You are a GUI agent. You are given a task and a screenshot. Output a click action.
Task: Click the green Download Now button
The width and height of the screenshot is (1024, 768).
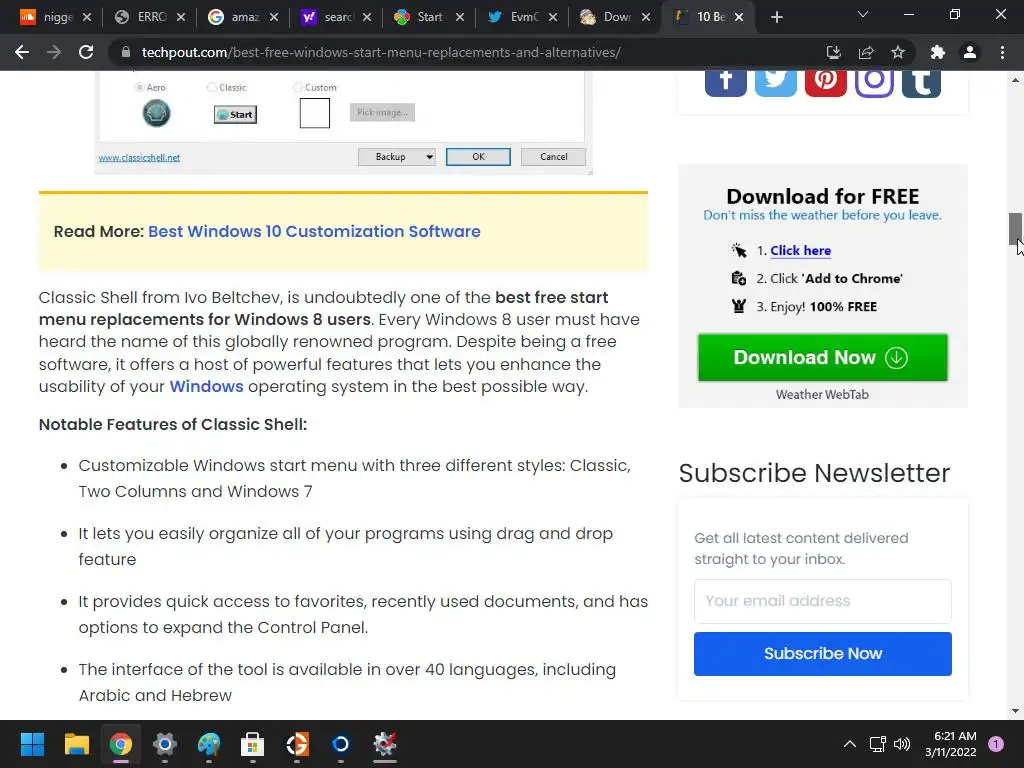(x=822, y=357)
